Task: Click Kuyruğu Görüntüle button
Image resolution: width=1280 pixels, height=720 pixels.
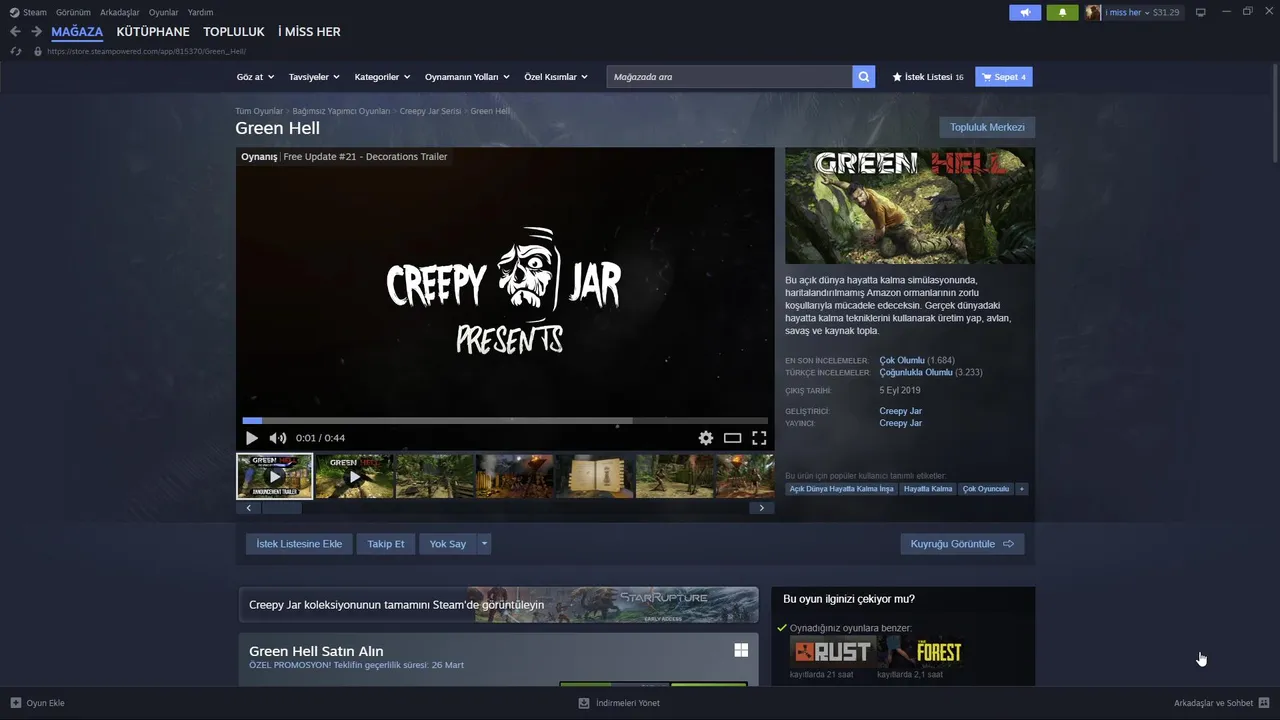Action: pos(962,544)
